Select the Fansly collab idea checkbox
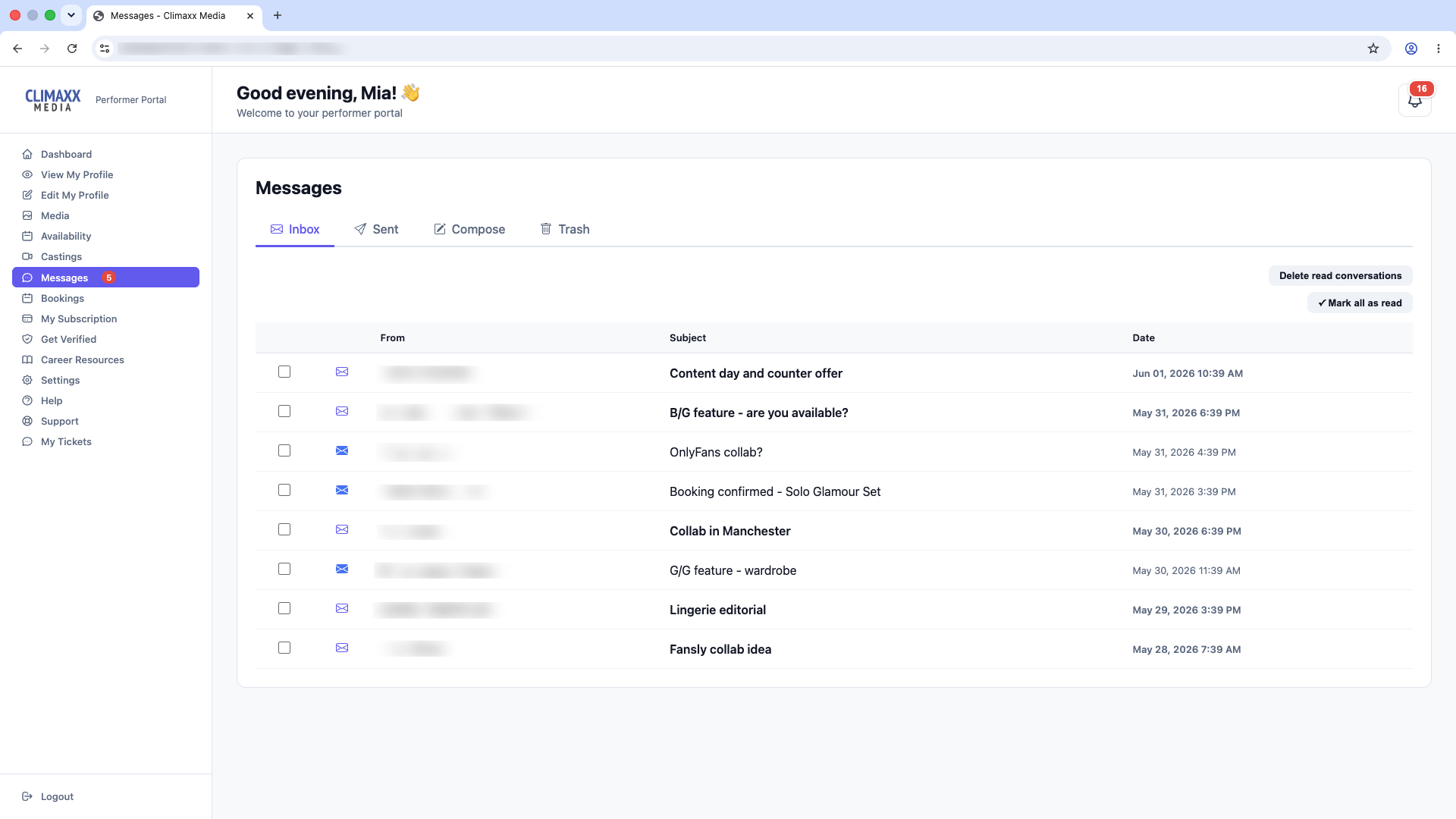This screenshot has width=1456, height=819. click(x=284, y=648)
